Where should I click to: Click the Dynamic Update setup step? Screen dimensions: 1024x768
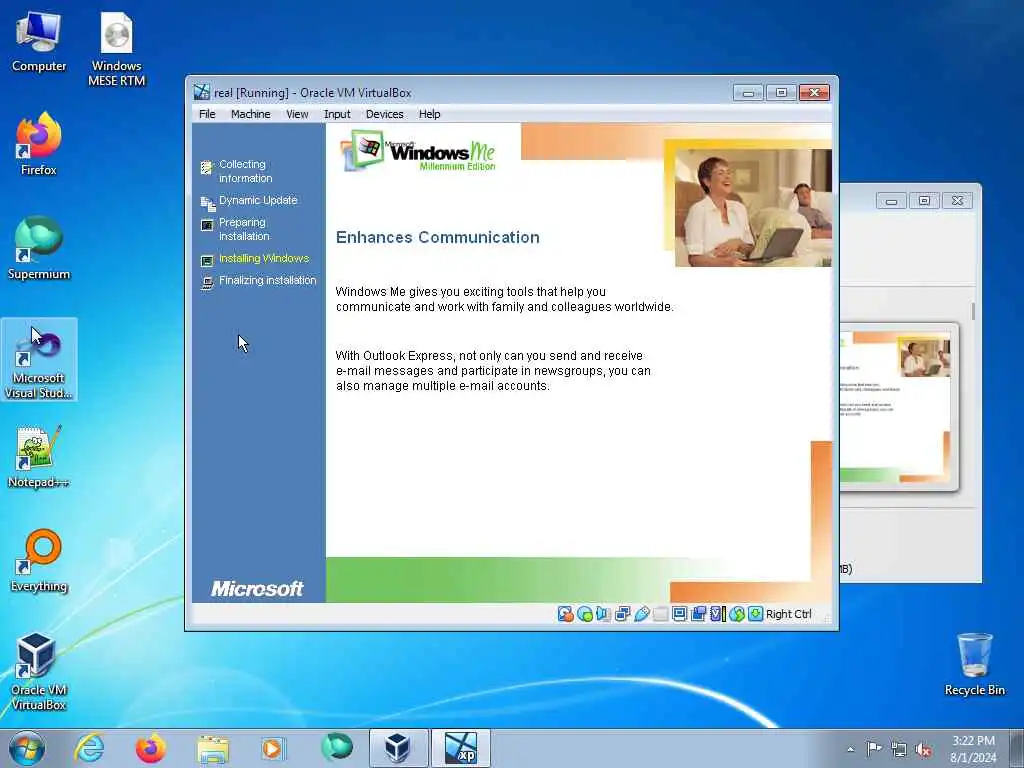[x=249, y=200]
